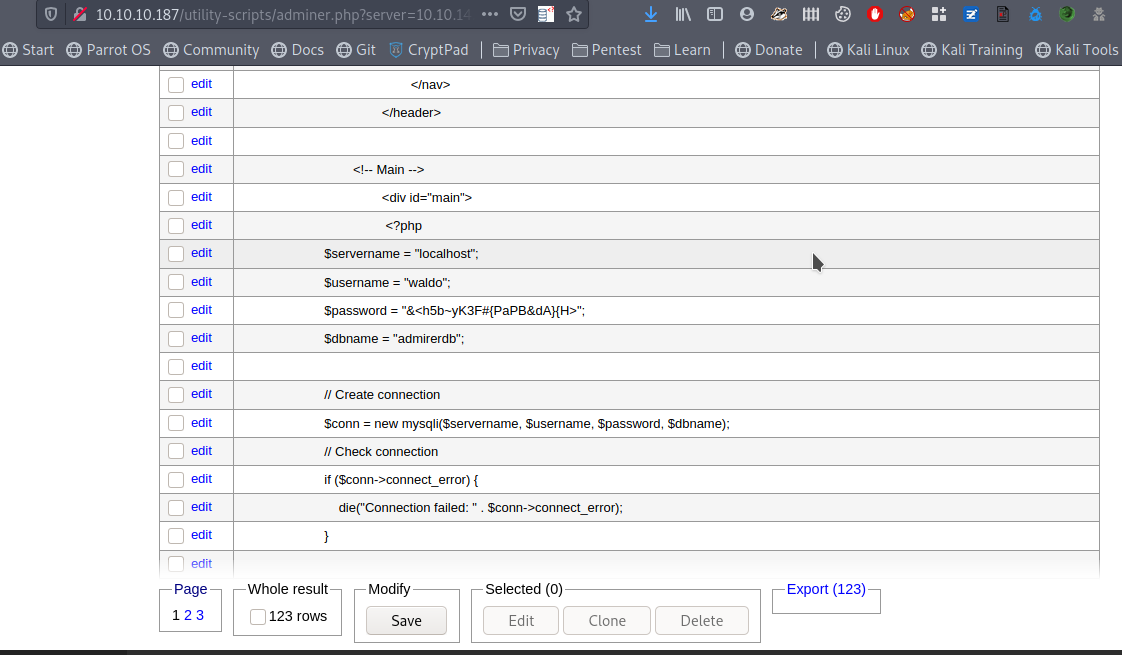Open the page actions three-dot menu

[489, 14]
